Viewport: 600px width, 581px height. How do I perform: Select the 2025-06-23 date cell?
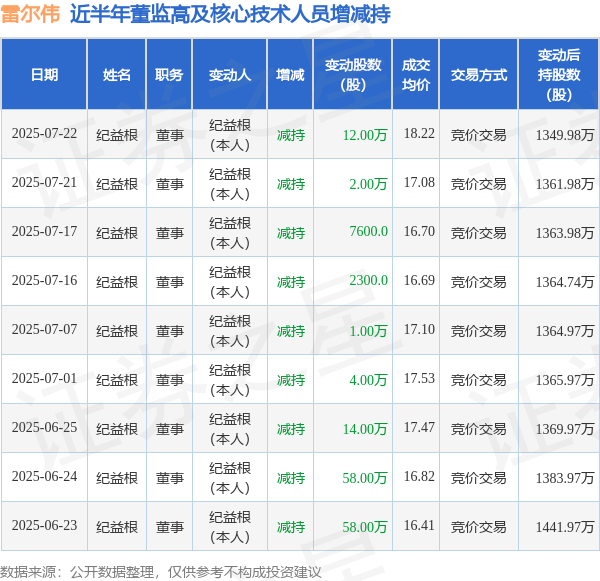tap(44, 526)
